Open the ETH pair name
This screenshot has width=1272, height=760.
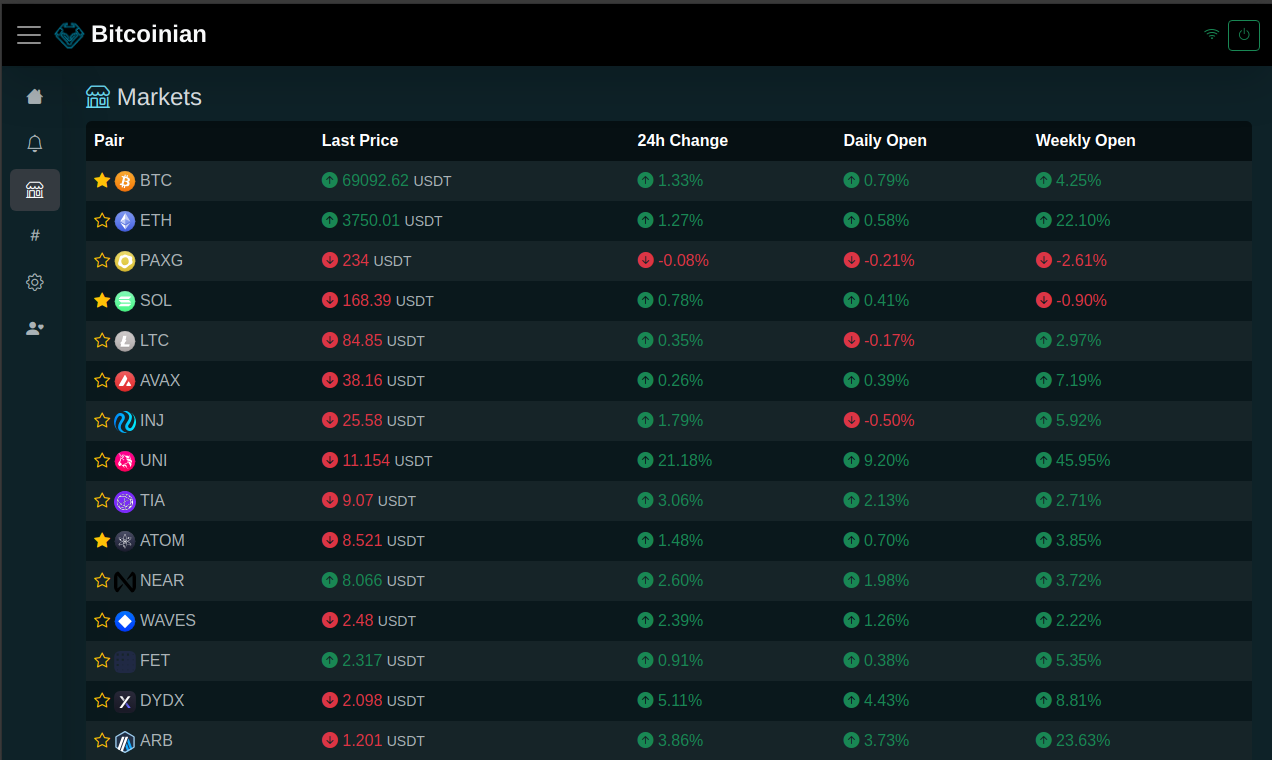click(156, 221)
